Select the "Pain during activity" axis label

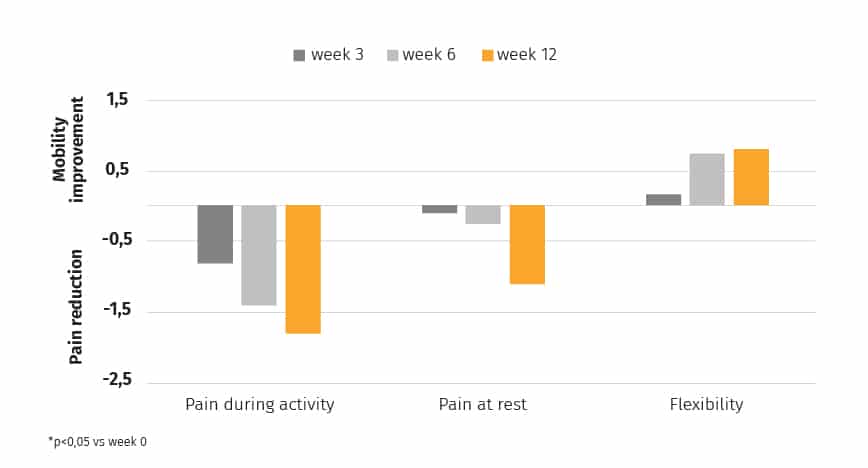pyautogui.click(x=260, y=405)
